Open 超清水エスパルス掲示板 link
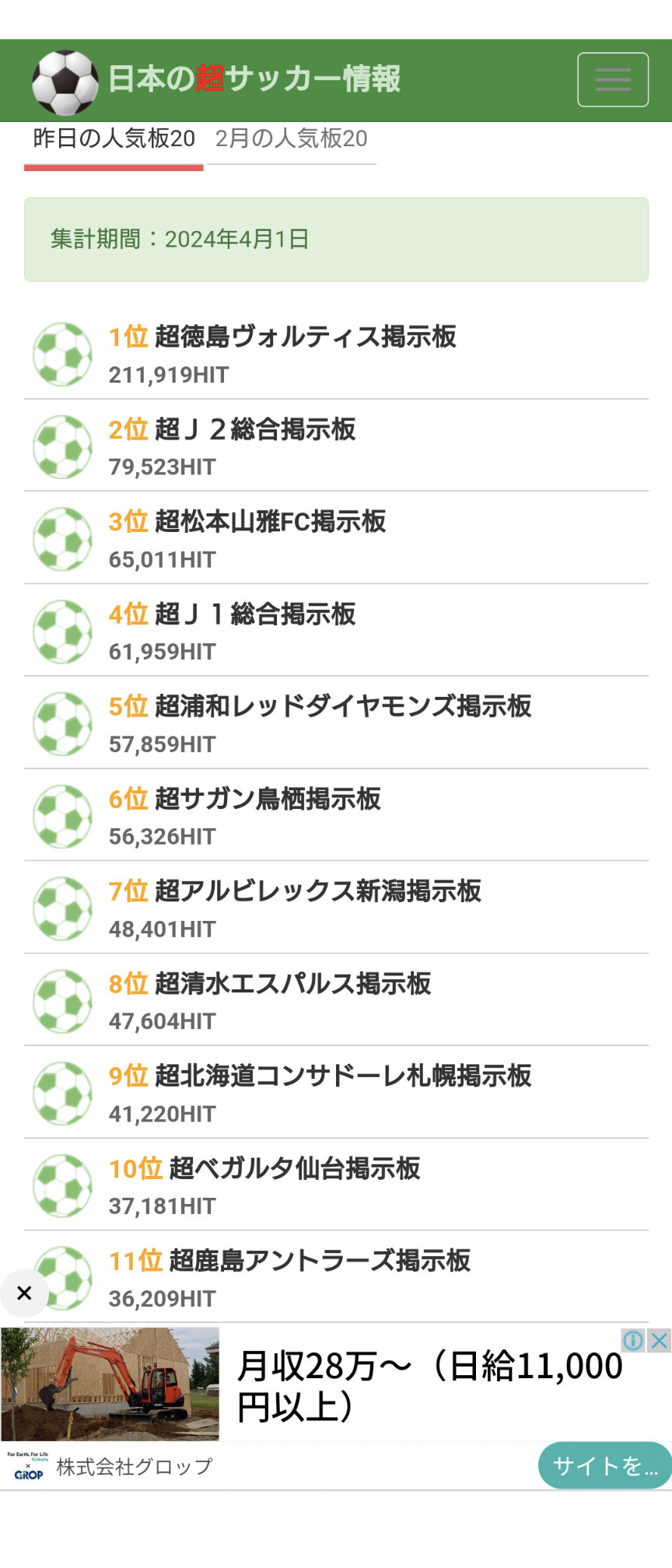 click(x=292, y=984)
